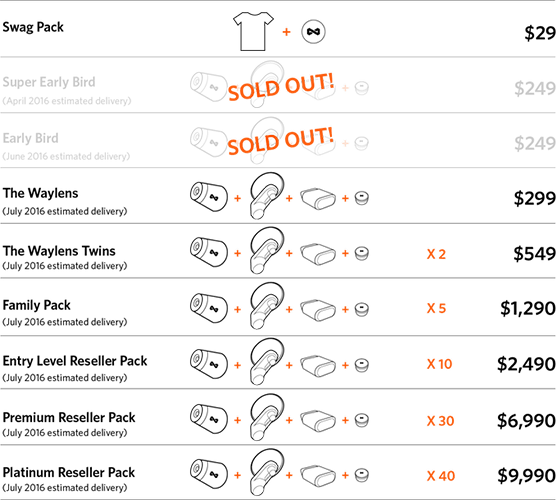This screenshot has width=557, height=500.
Task: Select the Swag Pack title
Action: (33, 27)
